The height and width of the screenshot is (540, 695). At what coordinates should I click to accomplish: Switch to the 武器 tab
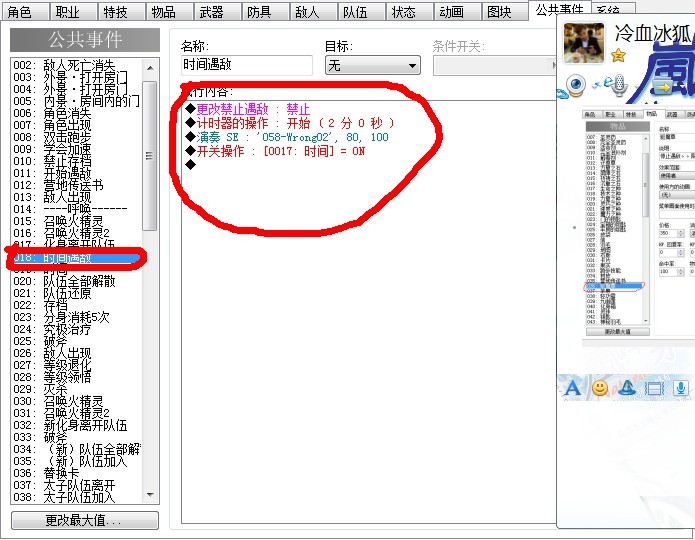tap(217, 12)
